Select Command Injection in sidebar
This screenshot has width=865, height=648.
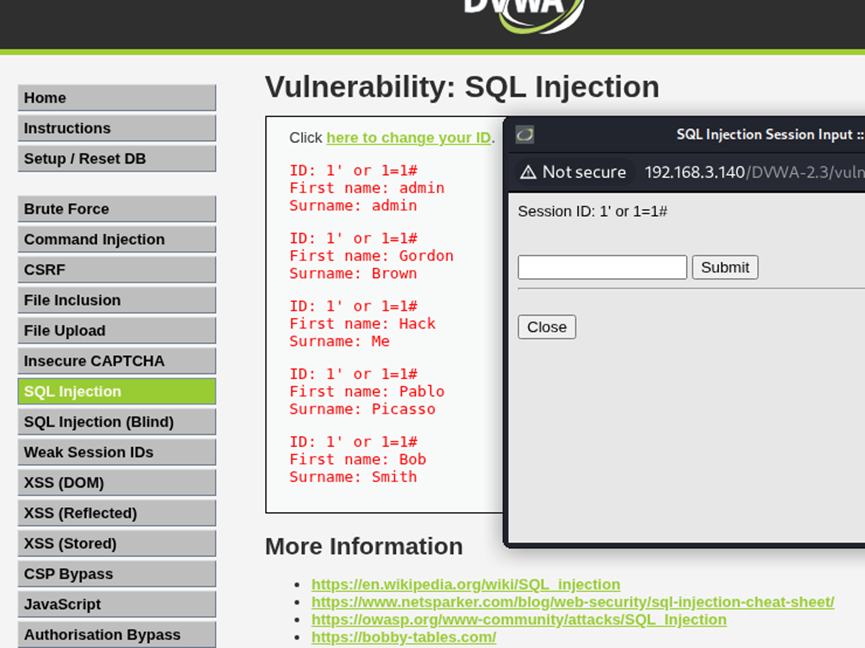click(x=117, y=239)
